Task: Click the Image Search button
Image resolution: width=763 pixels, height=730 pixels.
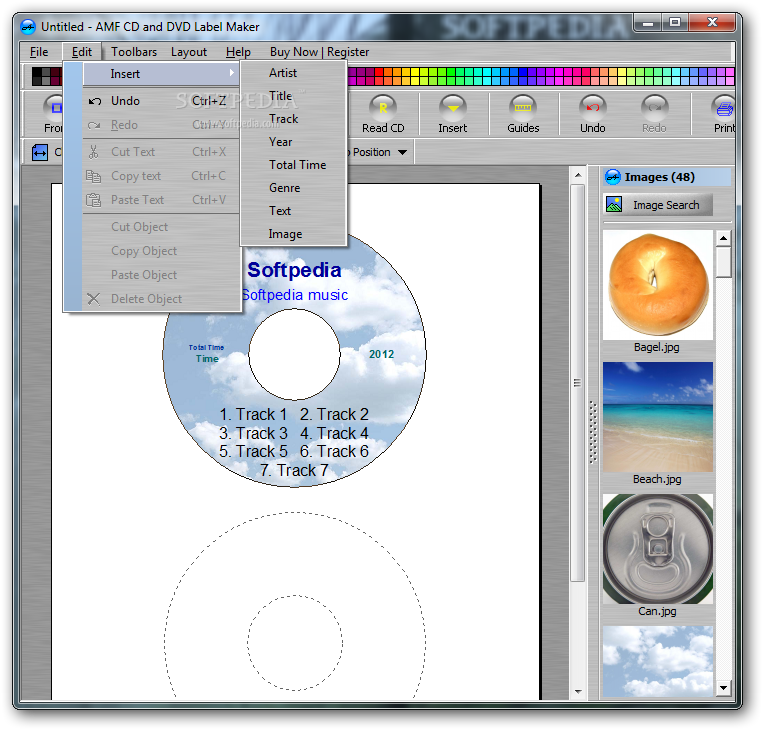Action: coord(658,205)
